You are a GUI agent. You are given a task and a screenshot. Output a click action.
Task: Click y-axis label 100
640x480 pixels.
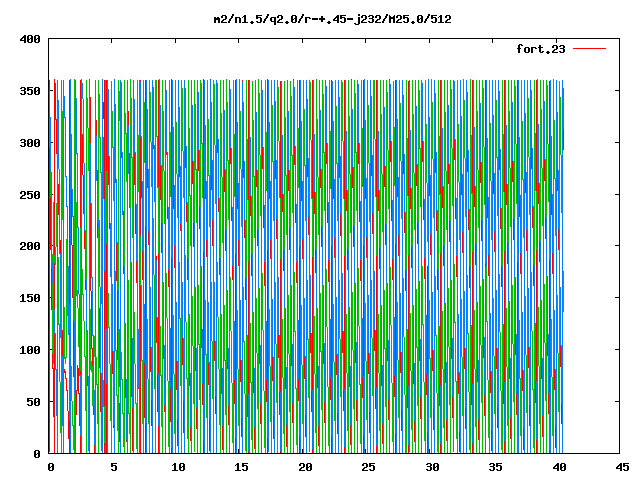point(30,350)
